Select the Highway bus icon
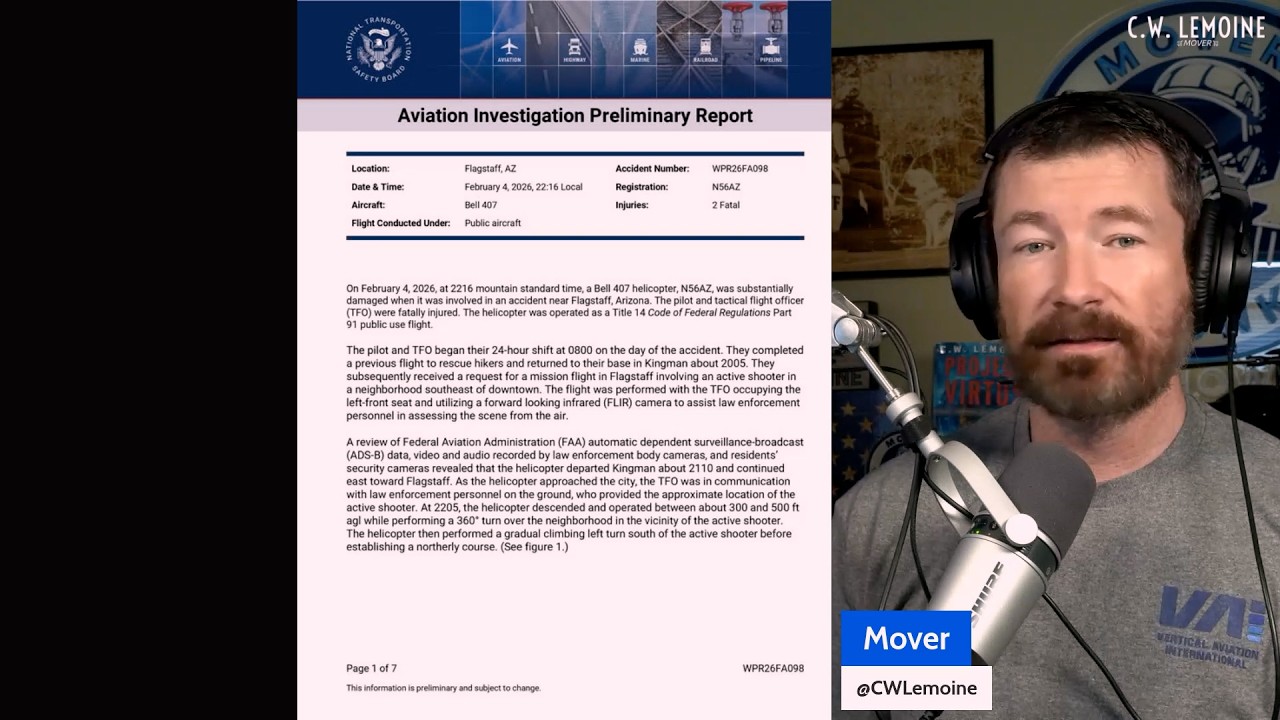Viewport: 1280px width, 720px height. click(575, 50)
